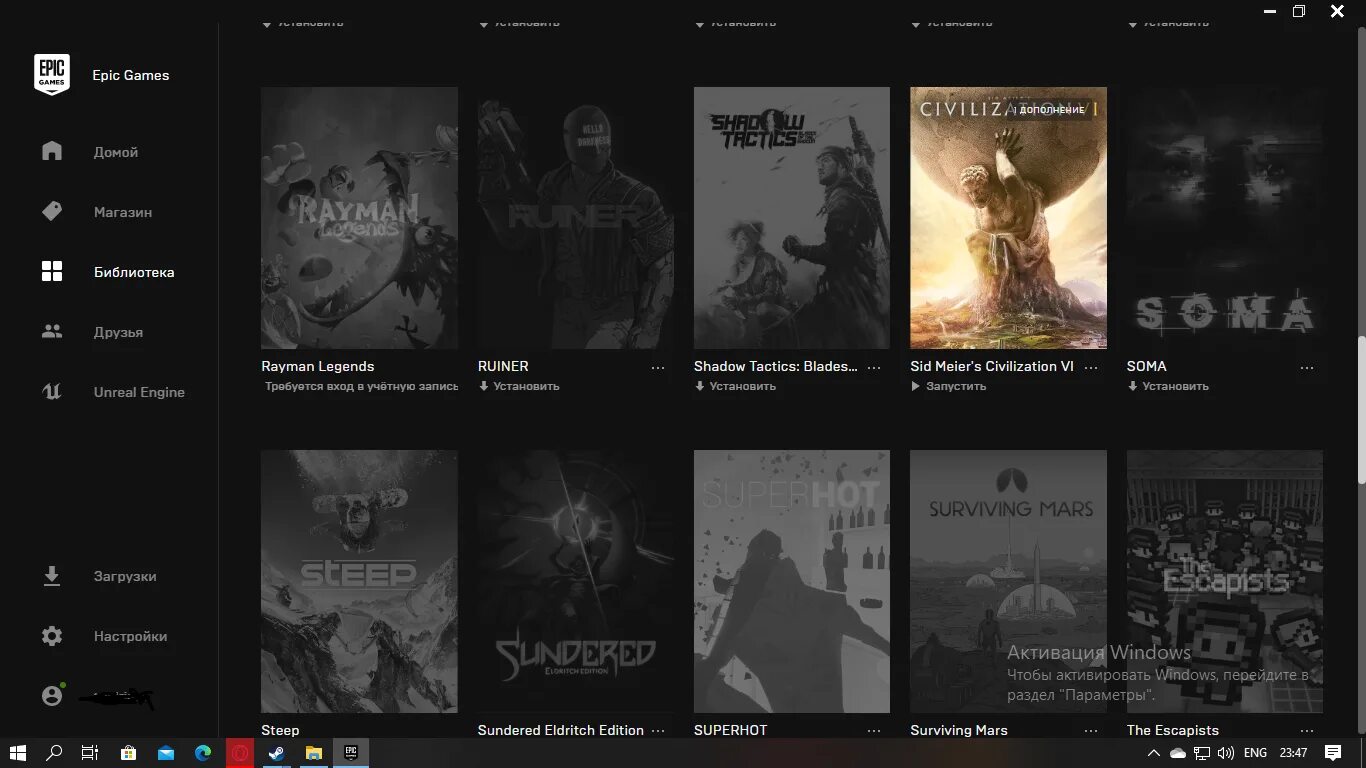Open the RUINER cover thumbnail
Viewport: 1366px width, 768px height.
point(575,218)
